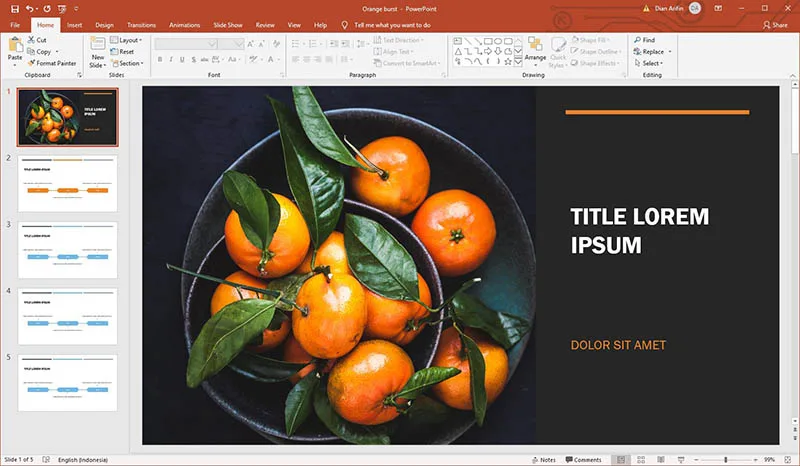The height and width of the screenshot is (466, 800).
Task: Click the fit slide to window icon
Action: tap(788, 460)
